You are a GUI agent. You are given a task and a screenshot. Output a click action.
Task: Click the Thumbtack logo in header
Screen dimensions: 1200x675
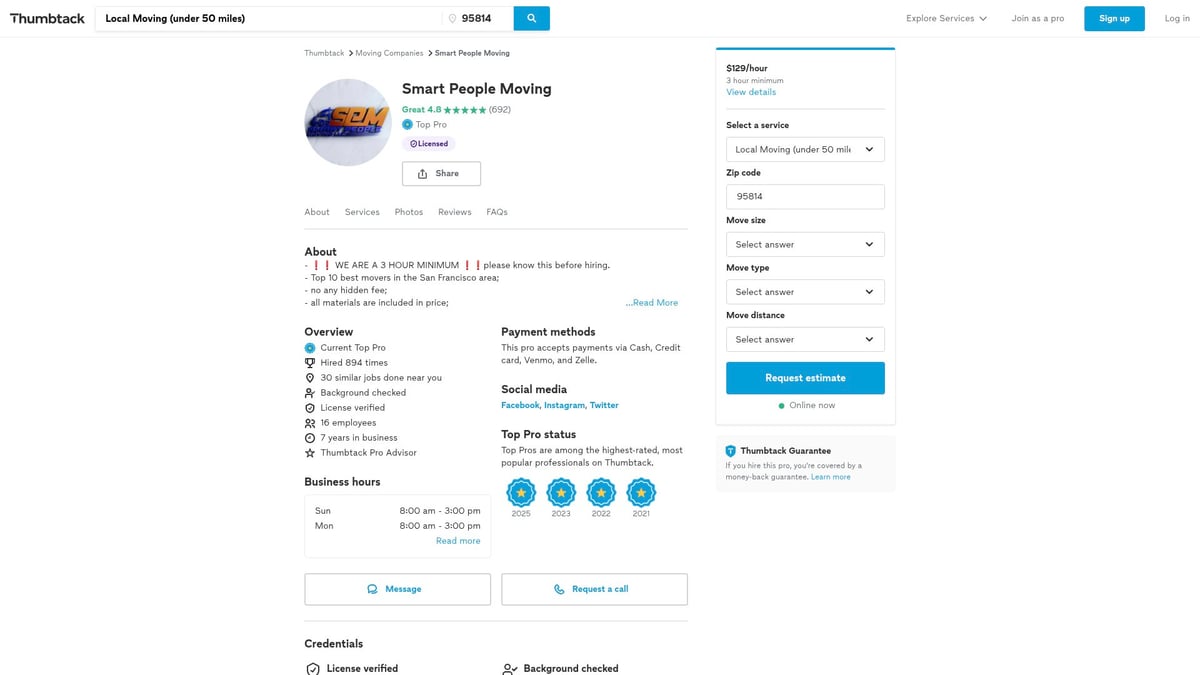(x=47, y=18)
